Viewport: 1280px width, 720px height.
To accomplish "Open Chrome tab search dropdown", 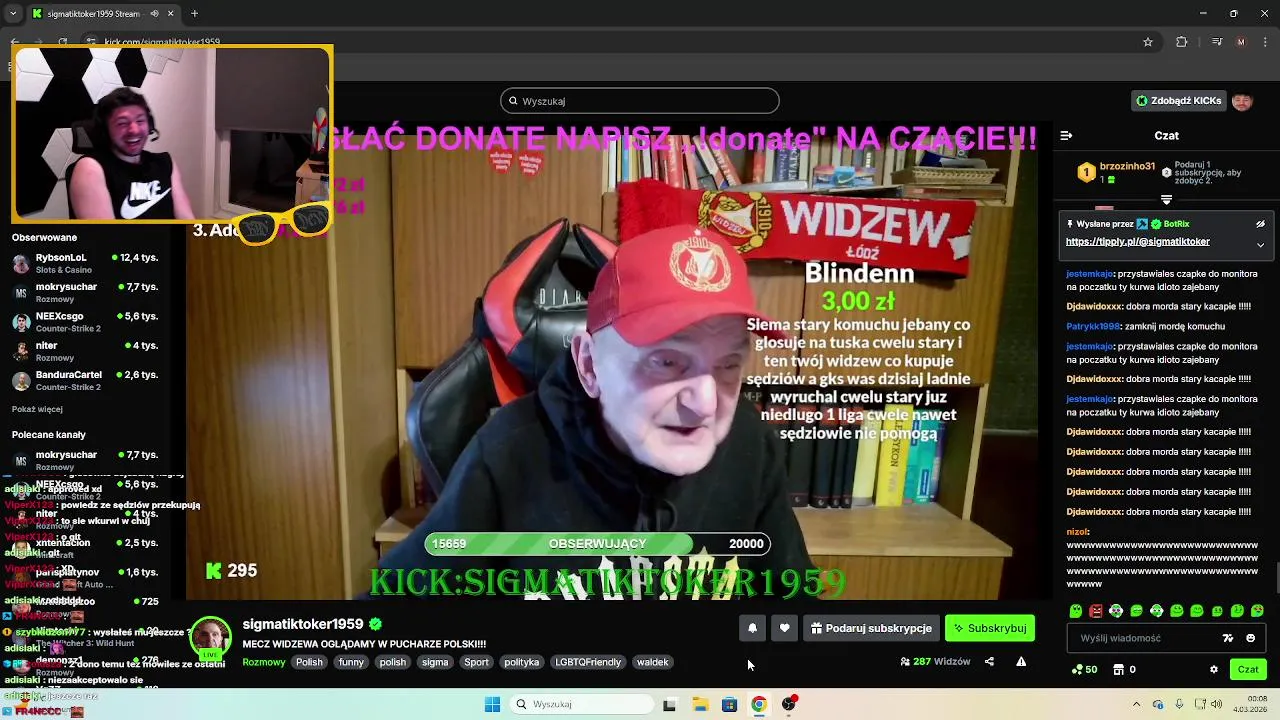I will [15, 14].
